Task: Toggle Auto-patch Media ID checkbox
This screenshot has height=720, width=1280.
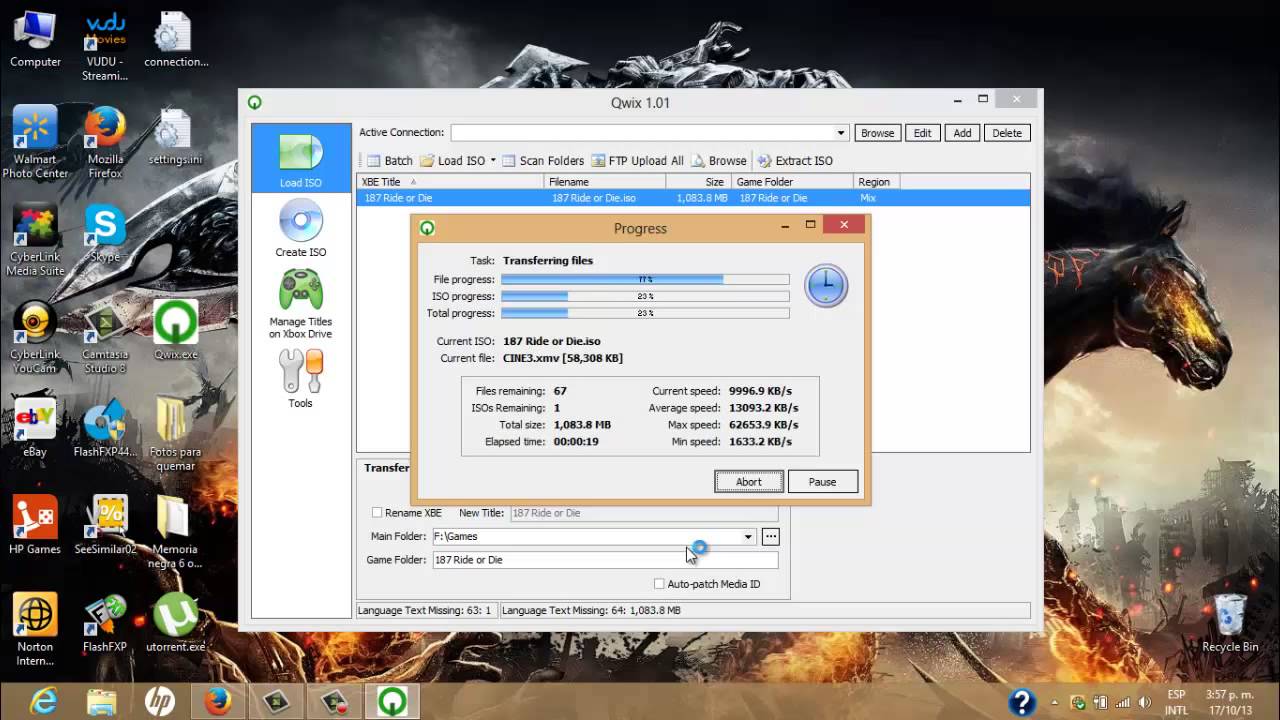Action: [x=659, y=584]
